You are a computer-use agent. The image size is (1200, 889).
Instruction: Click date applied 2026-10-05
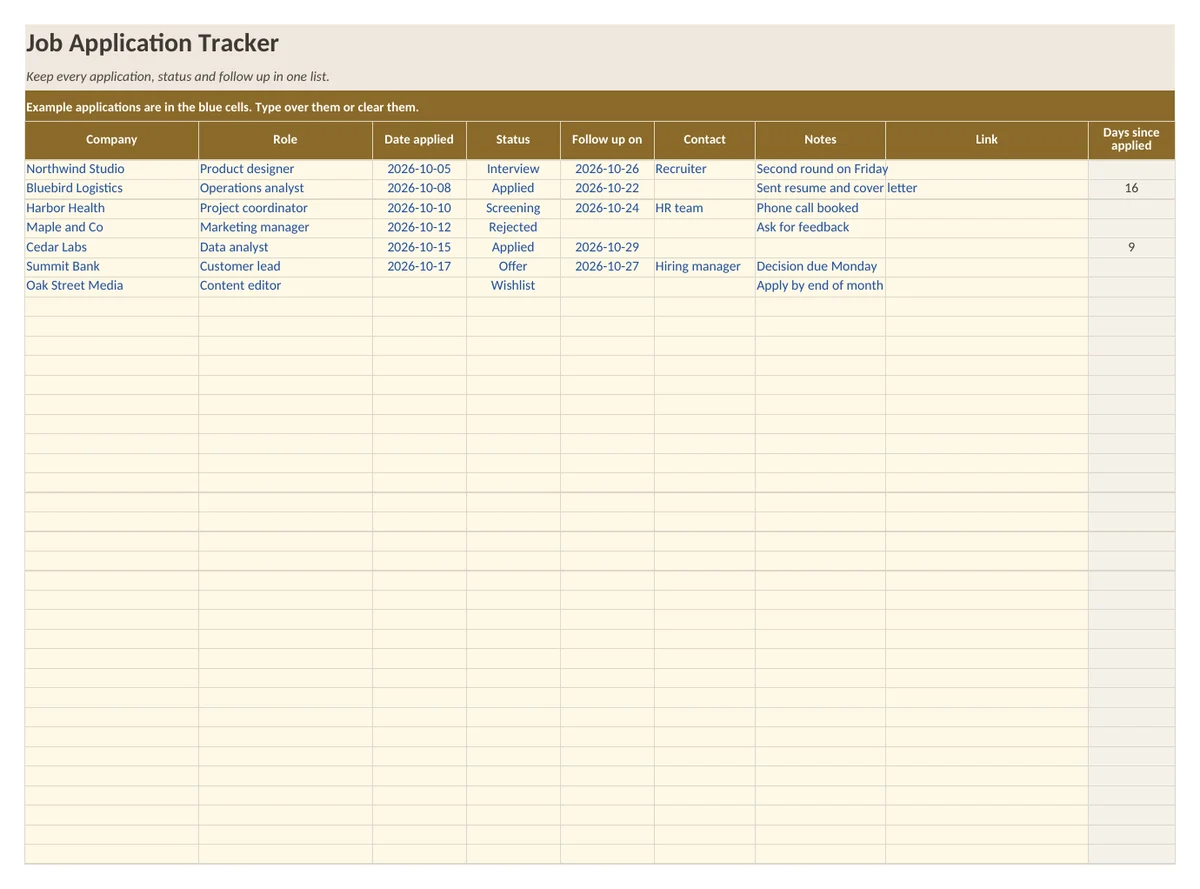419,169
